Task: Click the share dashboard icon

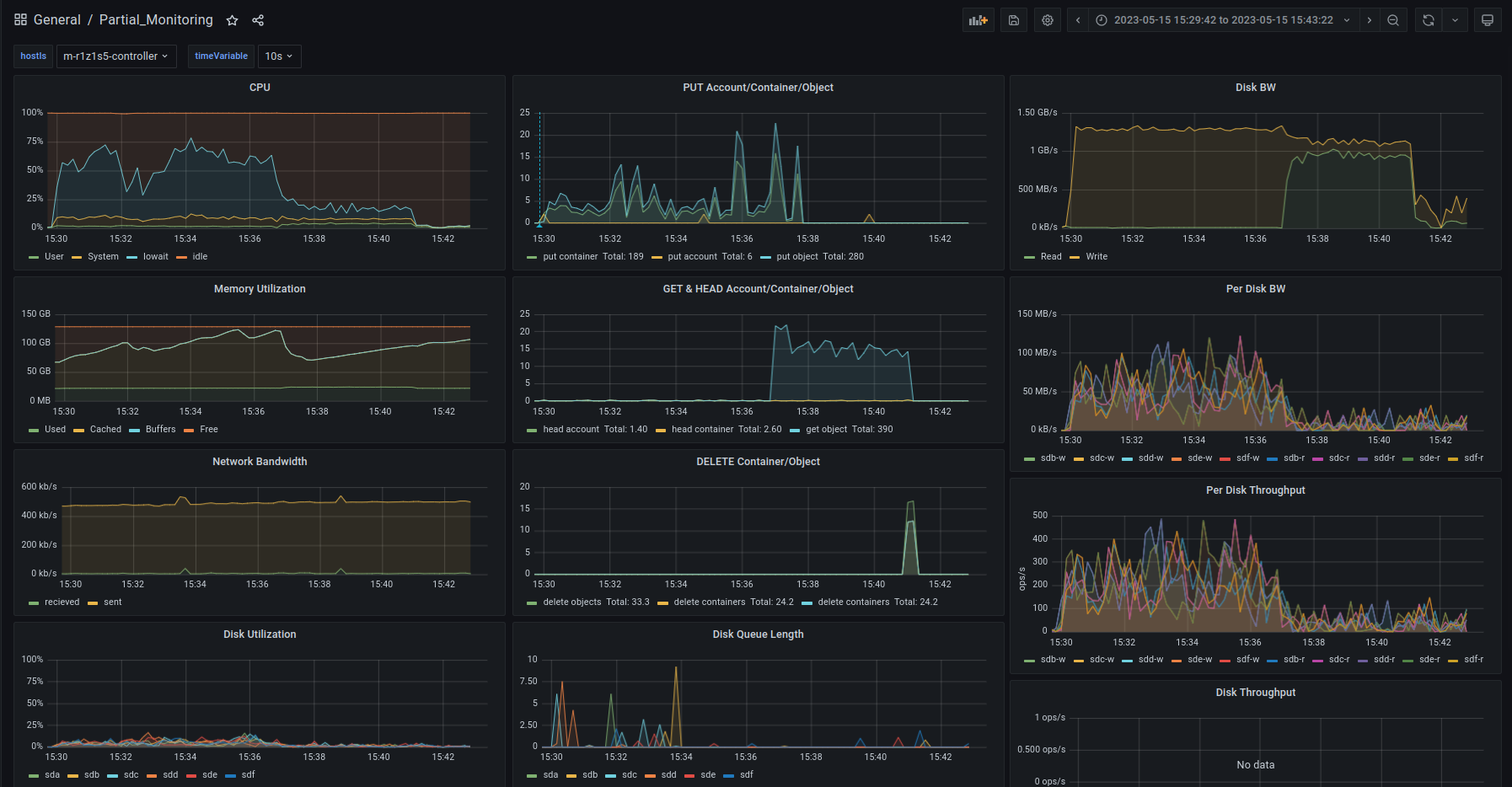Action: click(x=258, y=20)
